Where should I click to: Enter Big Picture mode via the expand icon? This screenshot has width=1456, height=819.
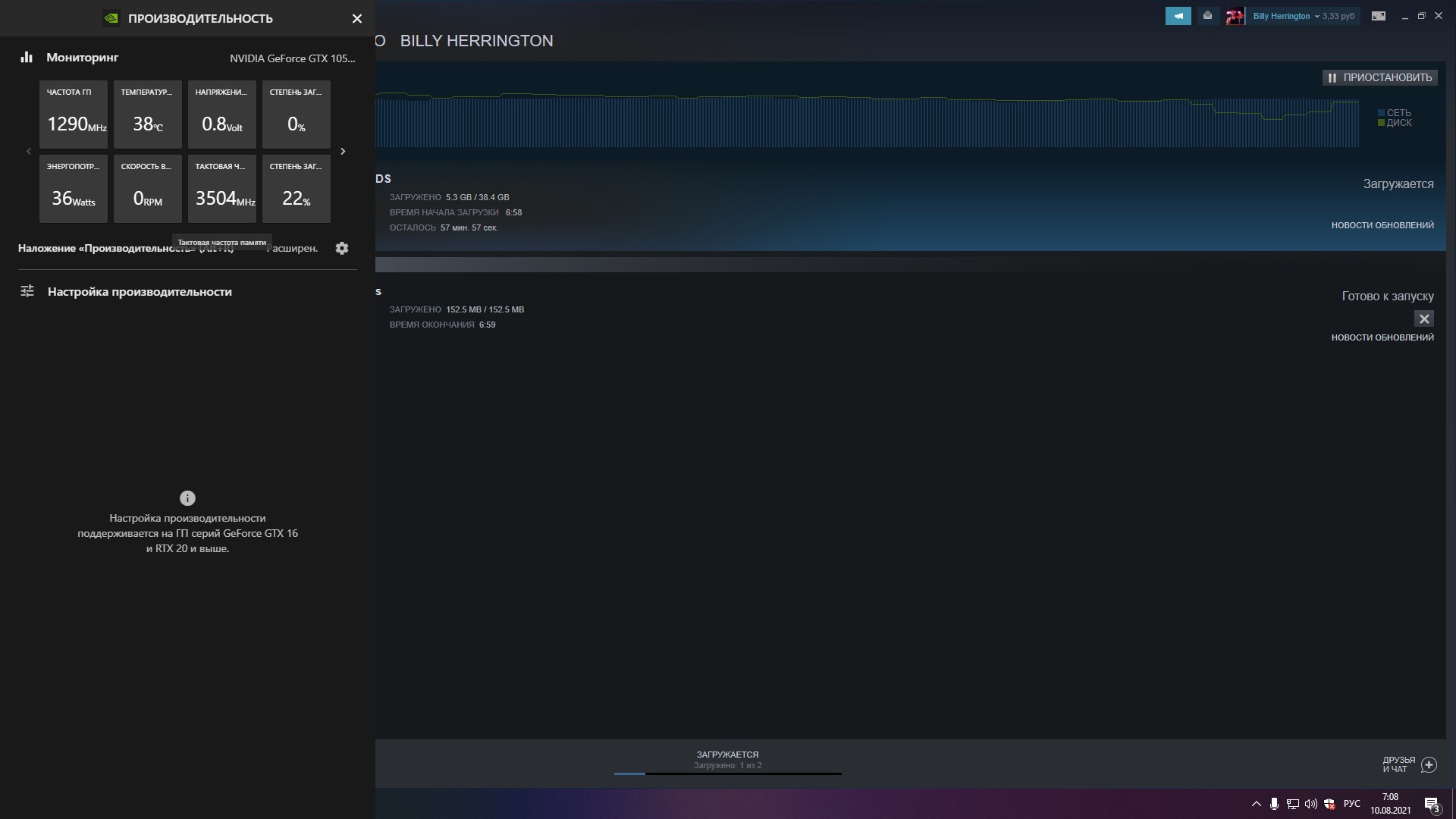1379,16
